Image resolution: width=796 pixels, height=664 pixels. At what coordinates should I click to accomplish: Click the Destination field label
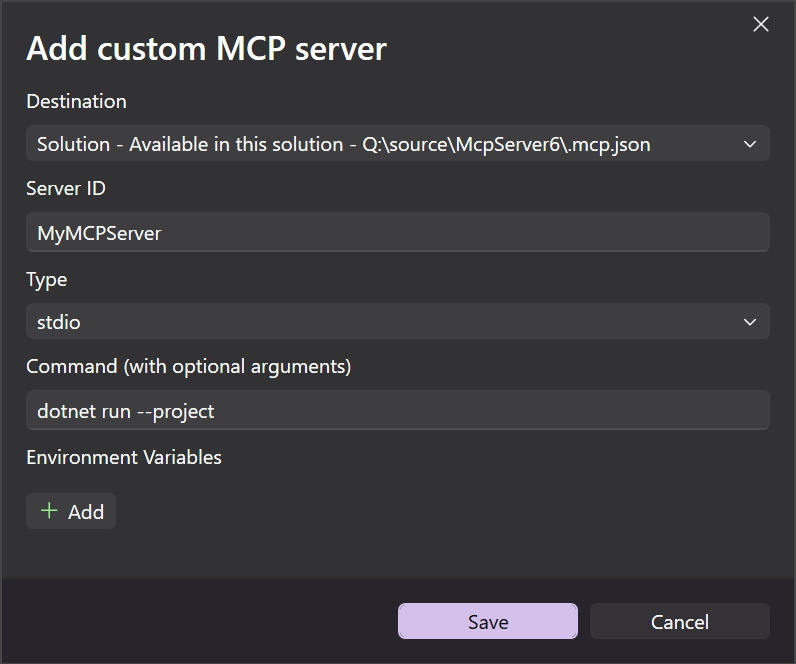76,101
